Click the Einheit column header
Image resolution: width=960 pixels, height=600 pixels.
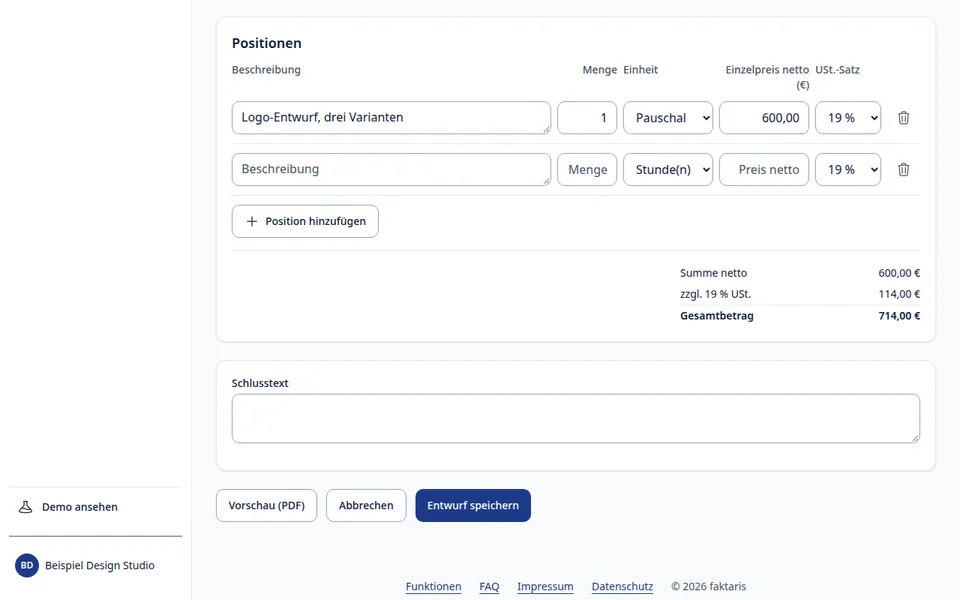pyautogui.click(x=640, y=70)
